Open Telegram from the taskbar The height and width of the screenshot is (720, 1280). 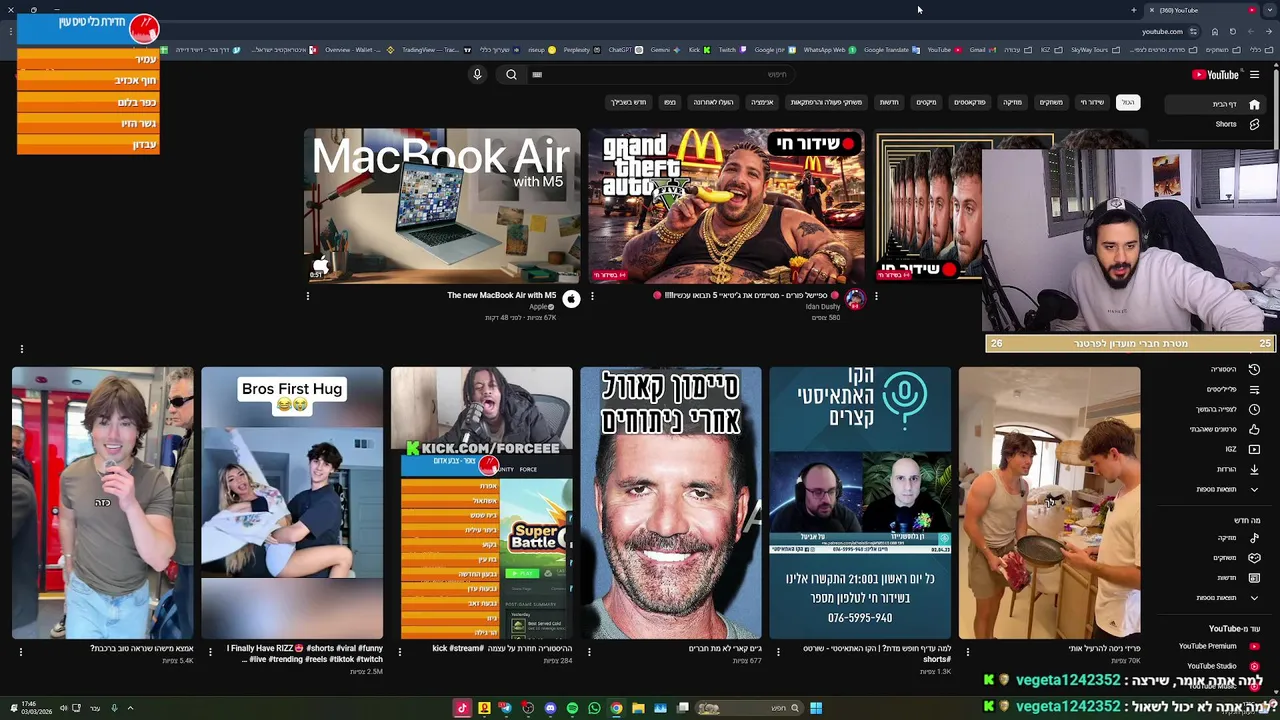tap(506, 708)
